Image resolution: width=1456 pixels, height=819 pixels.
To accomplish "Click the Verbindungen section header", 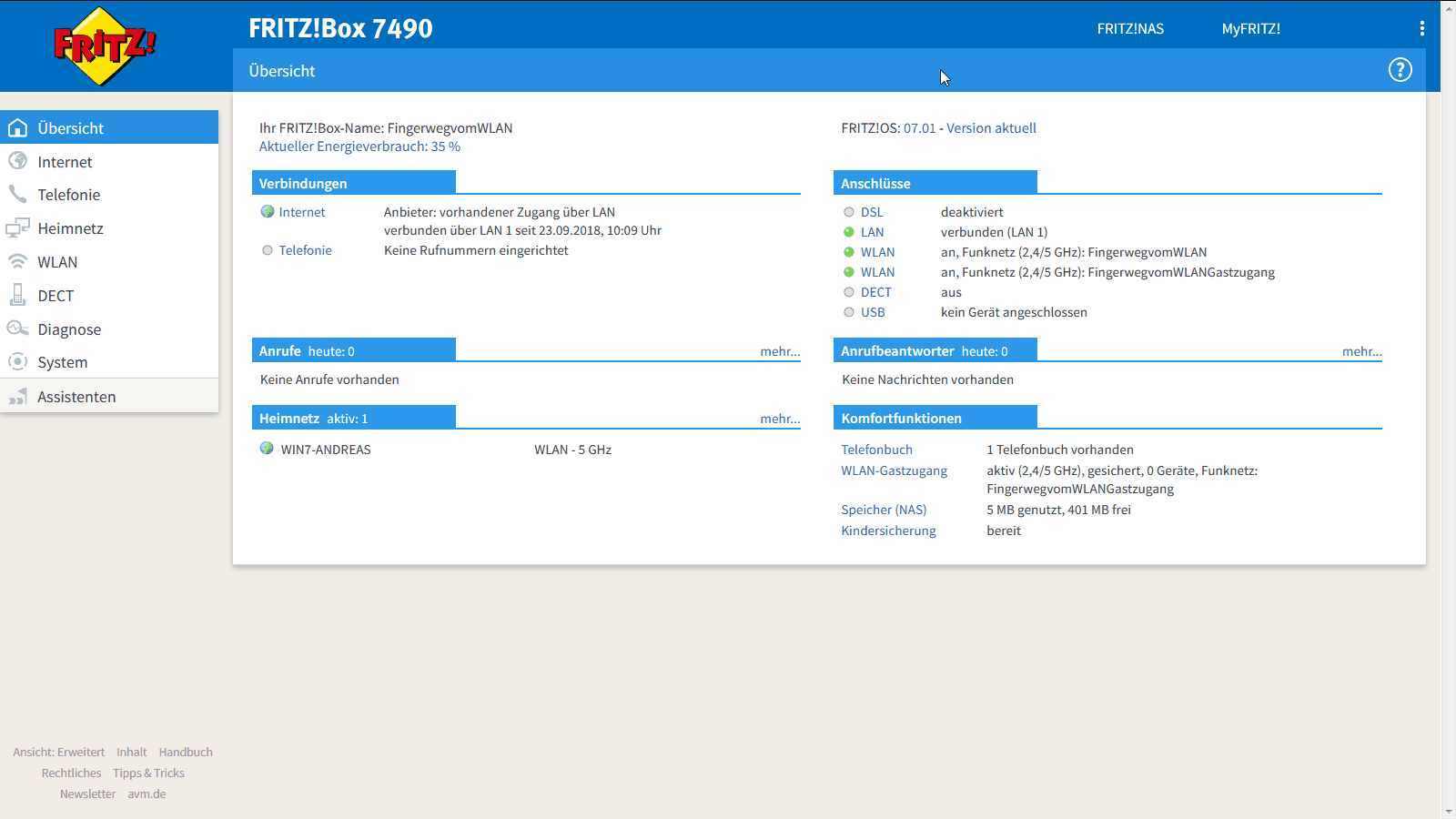I will click(353, 183).
